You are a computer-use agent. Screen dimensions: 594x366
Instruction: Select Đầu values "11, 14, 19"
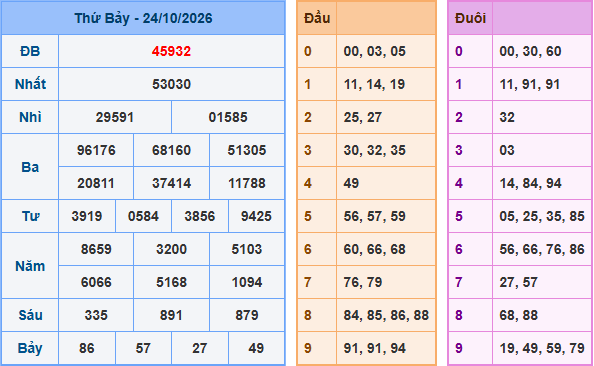(x=374, y=84)
